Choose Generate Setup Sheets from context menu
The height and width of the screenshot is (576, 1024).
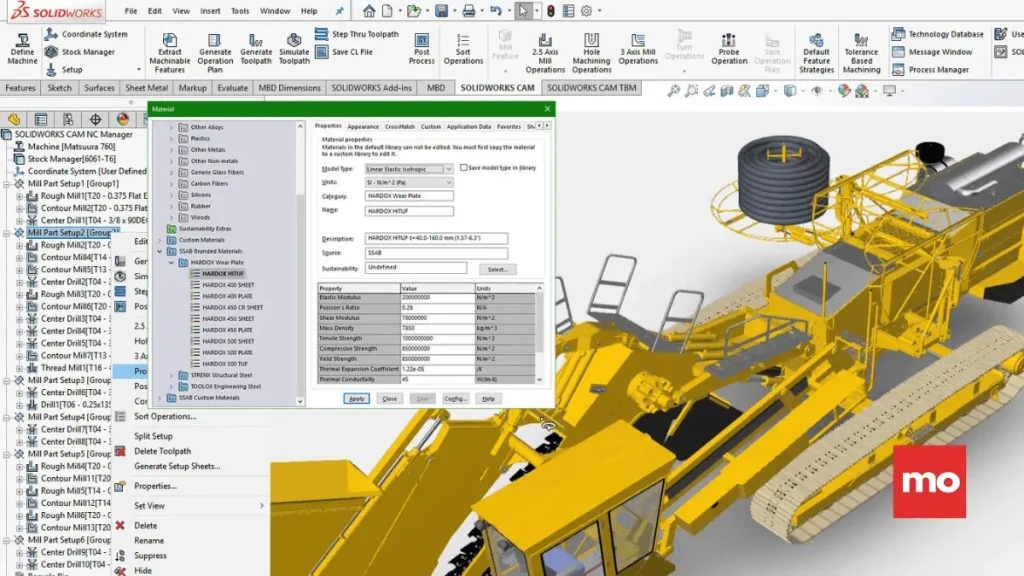[x=177, y=466]
